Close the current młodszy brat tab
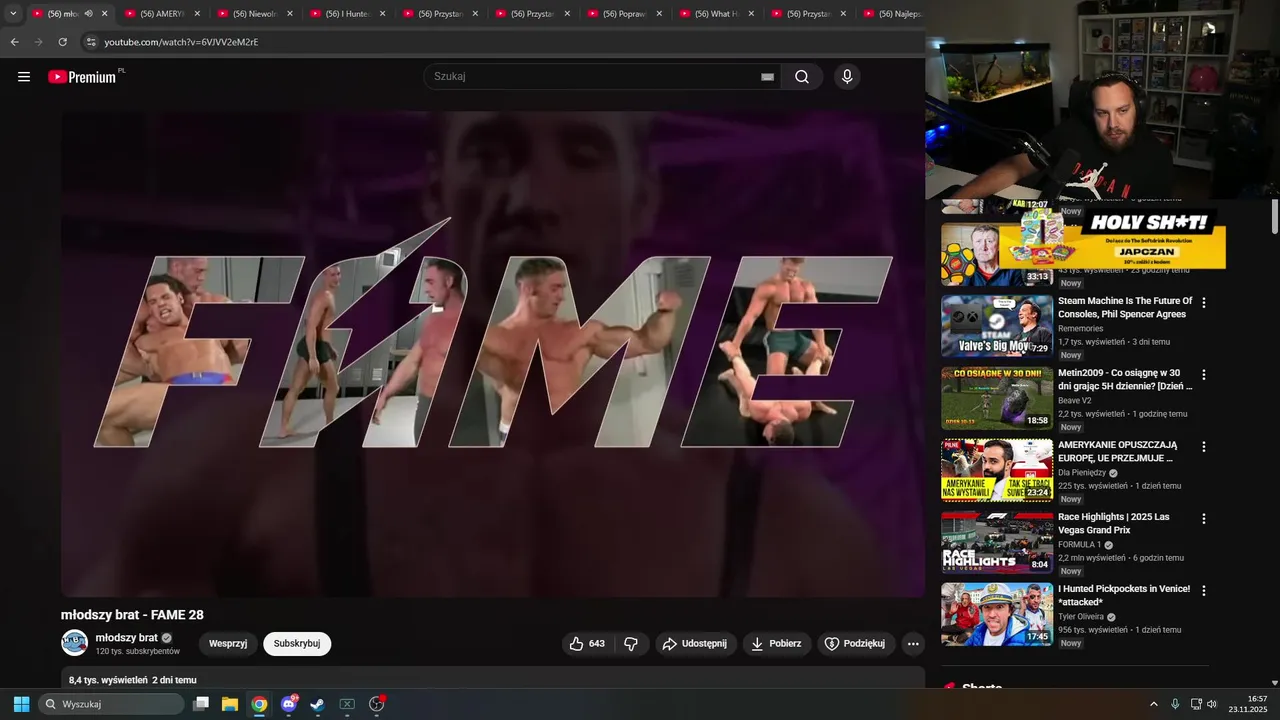 (105, 14)
